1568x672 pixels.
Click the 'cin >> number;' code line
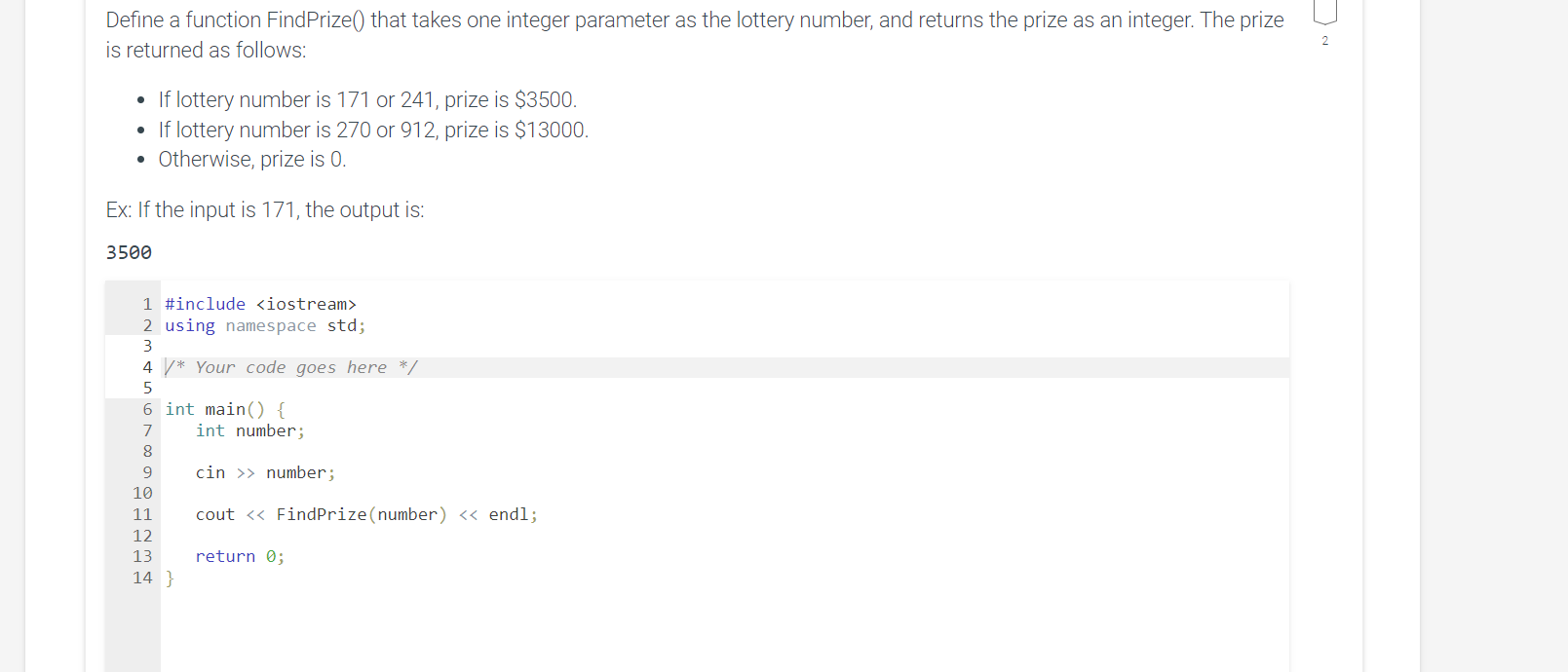pyautogui.click(x=265, y=472)
